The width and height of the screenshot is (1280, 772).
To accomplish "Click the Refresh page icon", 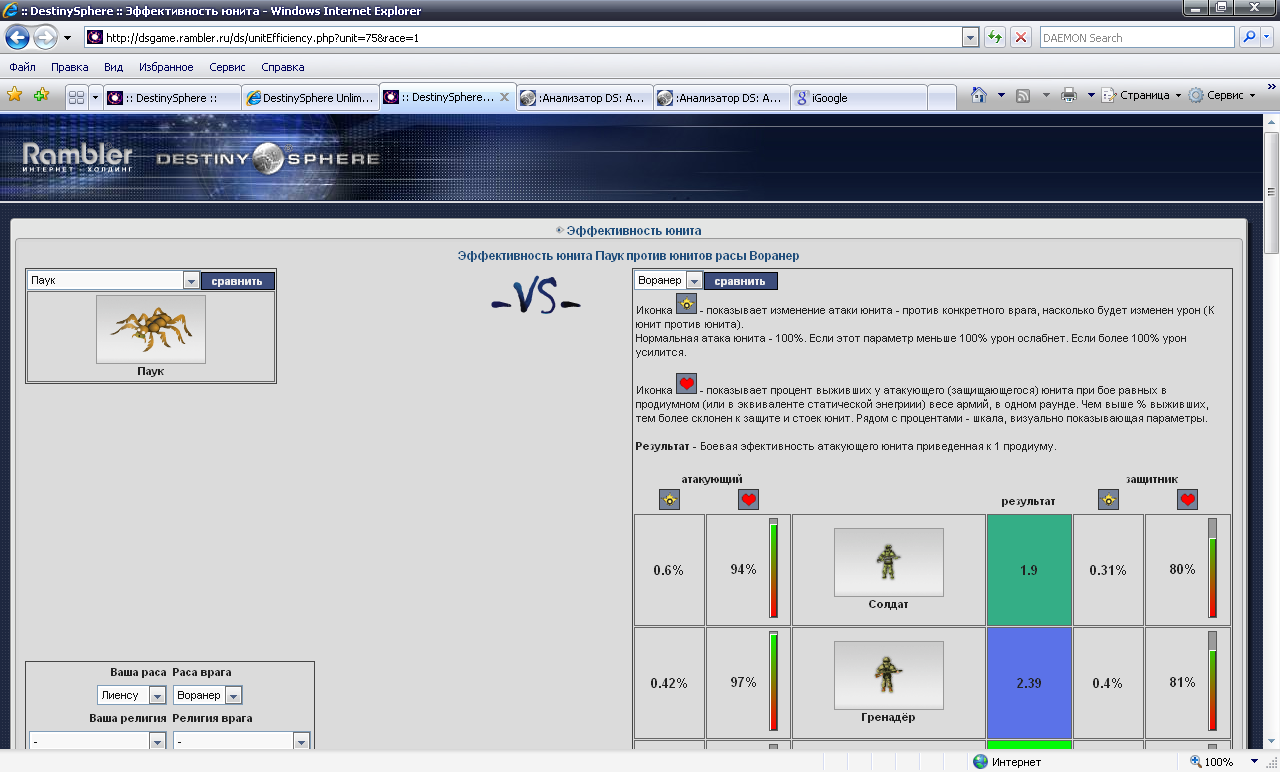I will click(x=995, y=37).
